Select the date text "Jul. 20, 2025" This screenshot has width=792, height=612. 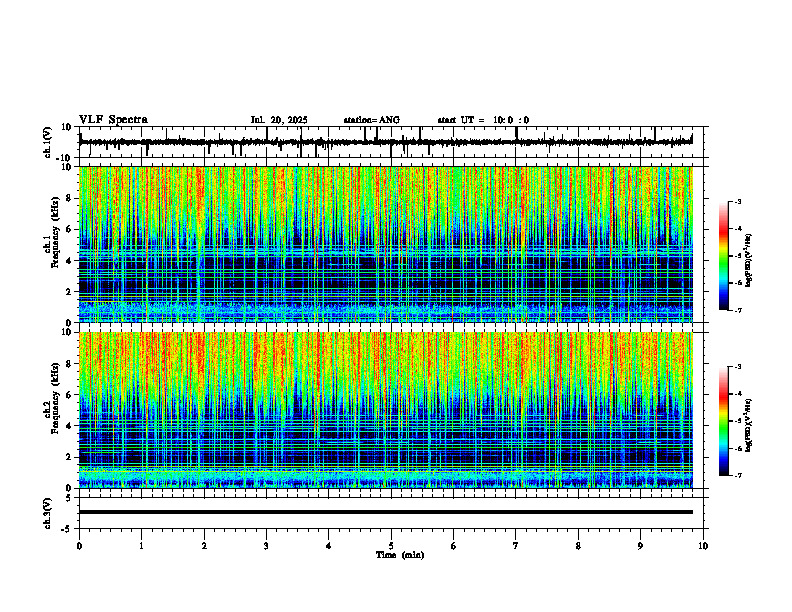pos(279,120)
